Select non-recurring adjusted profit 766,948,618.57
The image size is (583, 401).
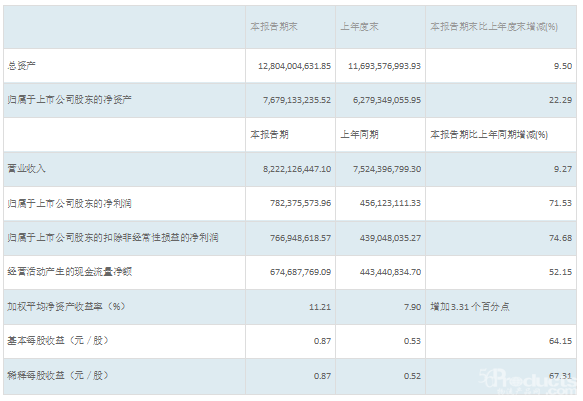point(300,238)
